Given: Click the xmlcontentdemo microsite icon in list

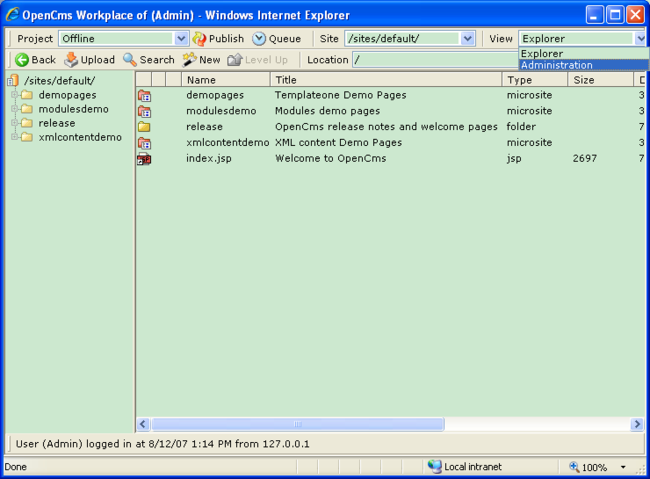Looking at the screenshot, I should point(144,143).
